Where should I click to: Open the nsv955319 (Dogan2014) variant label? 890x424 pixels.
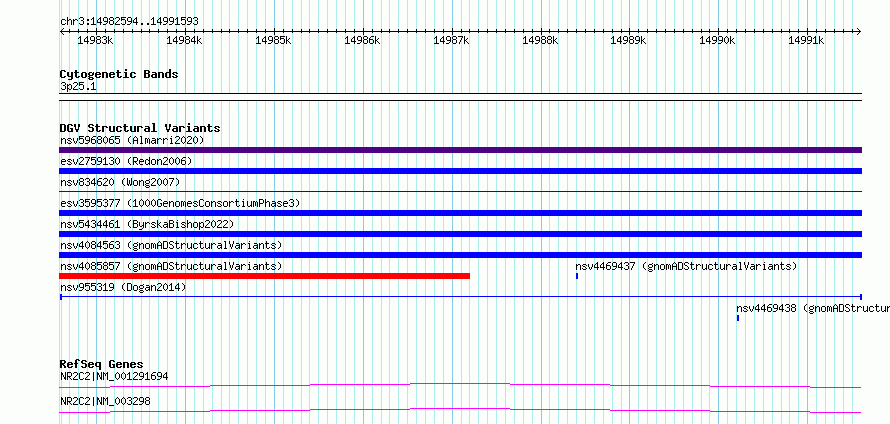[123, 287]
